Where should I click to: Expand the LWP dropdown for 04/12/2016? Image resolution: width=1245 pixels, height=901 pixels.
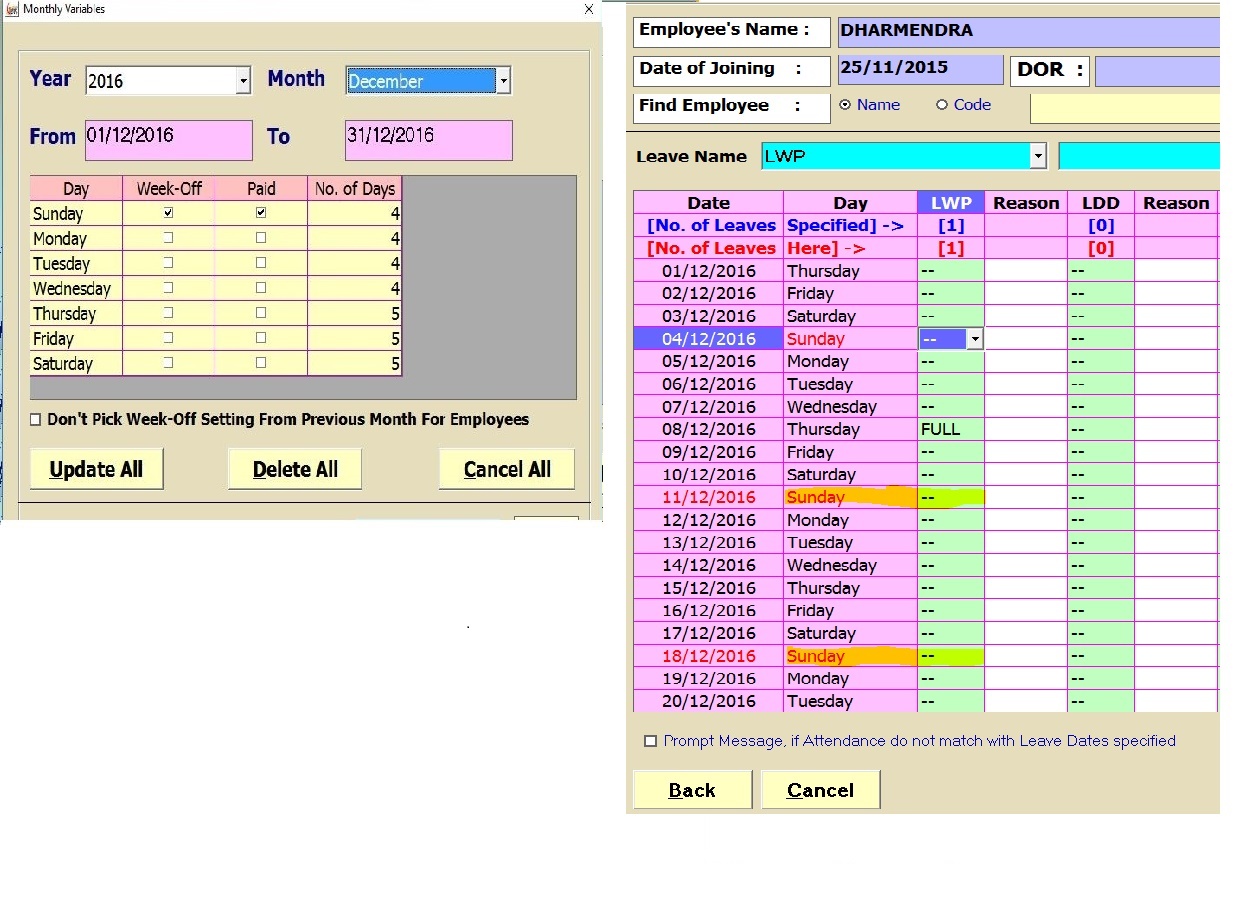click(x=975, y=339)
